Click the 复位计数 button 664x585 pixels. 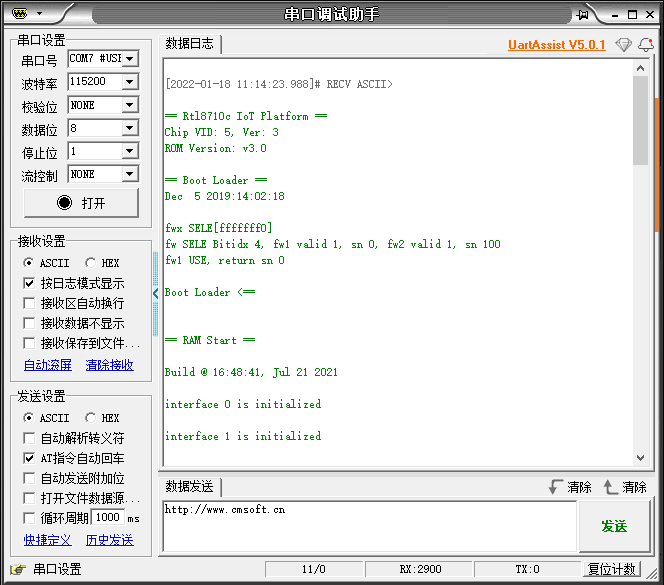612,569
